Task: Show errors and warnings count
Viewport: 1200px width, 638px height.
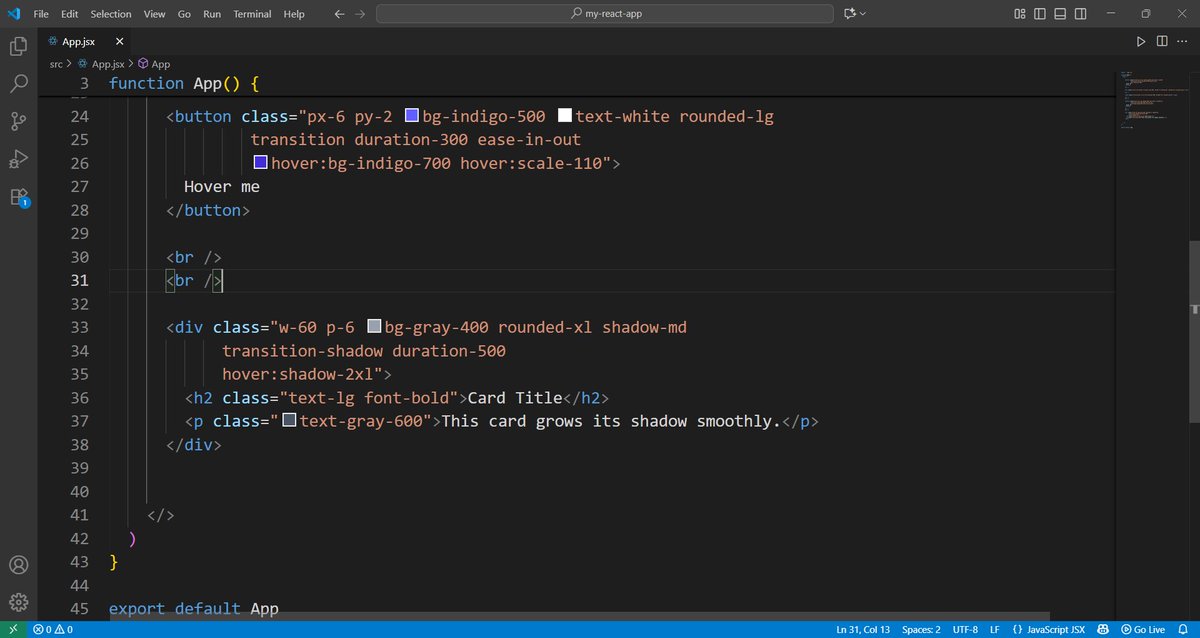Action: coord(53,630)
